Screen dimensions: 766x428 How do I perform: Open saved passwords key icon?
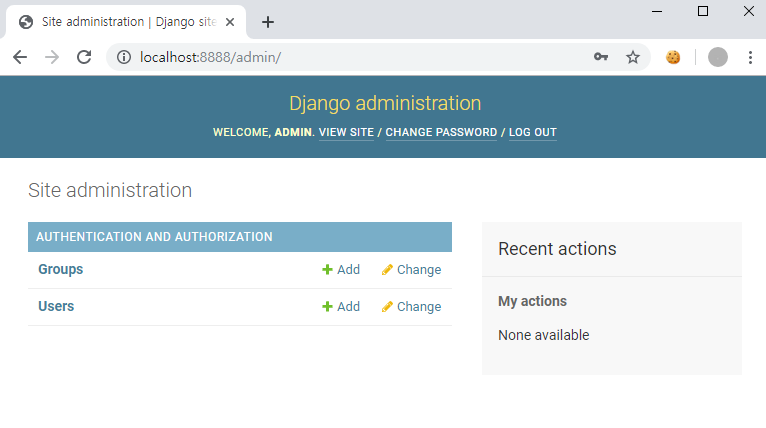[601, 57]
